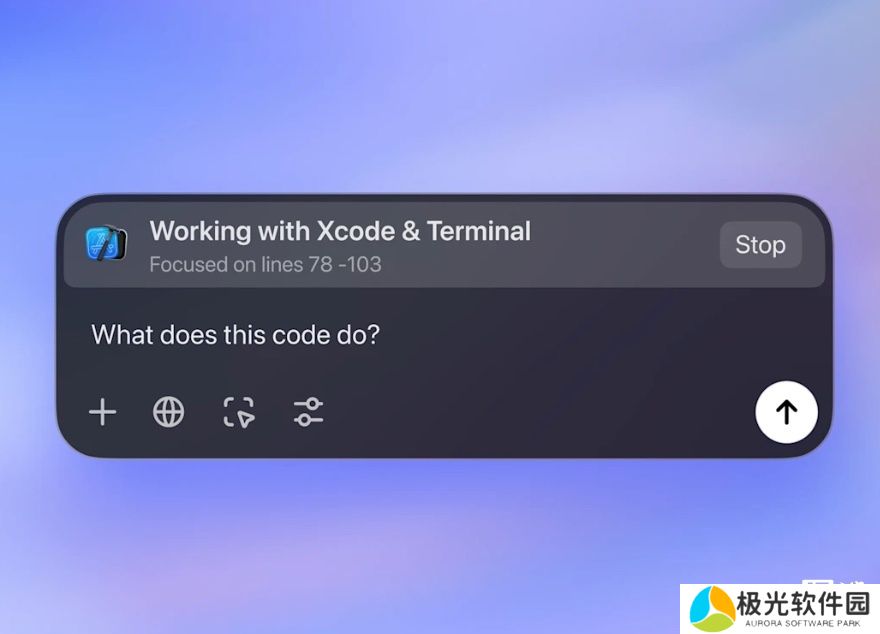Image resolution: width=880 pixels, height=634 pixels.
Task: Add a file using the plus icon
Action: point(103,412)
